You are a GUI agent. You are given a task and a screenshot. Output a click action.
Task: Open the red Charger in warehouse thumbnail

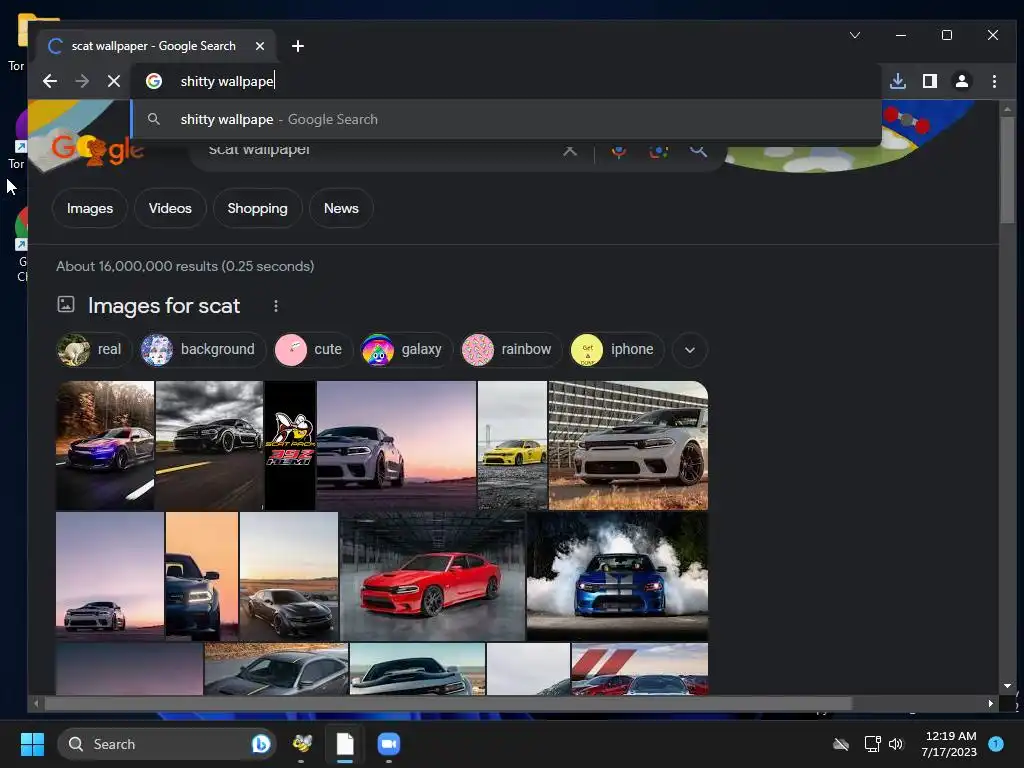432,576
